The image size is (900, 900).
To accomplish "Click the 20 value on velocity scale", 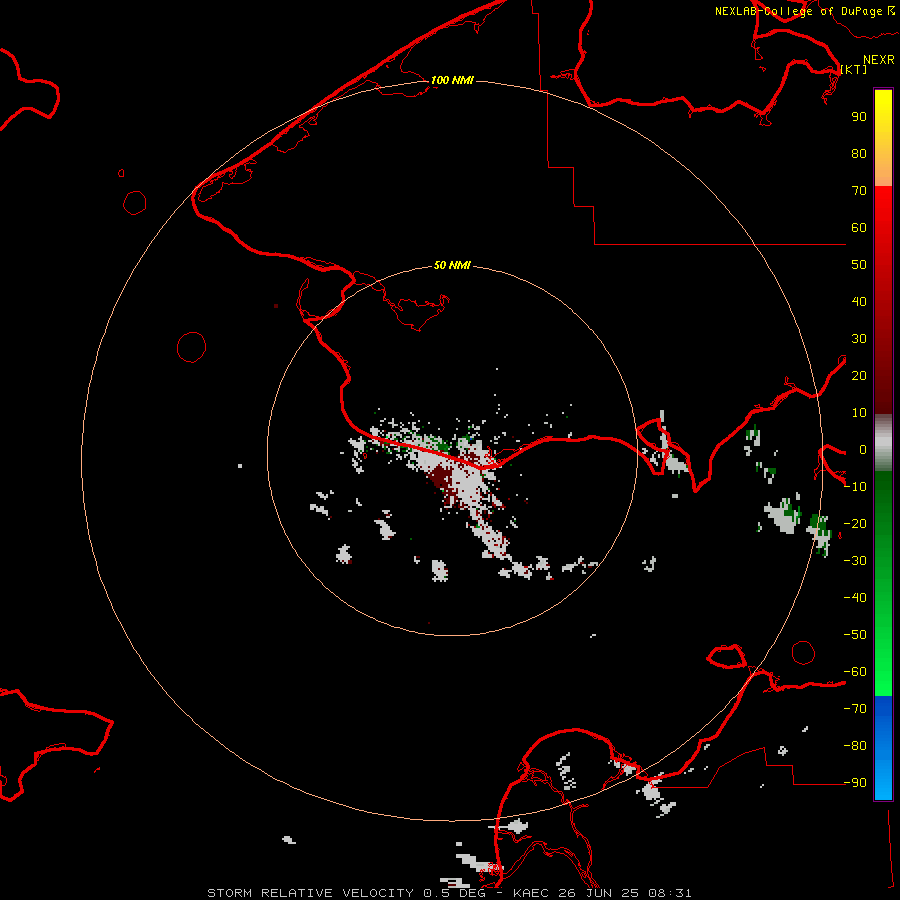I will 859,375.
